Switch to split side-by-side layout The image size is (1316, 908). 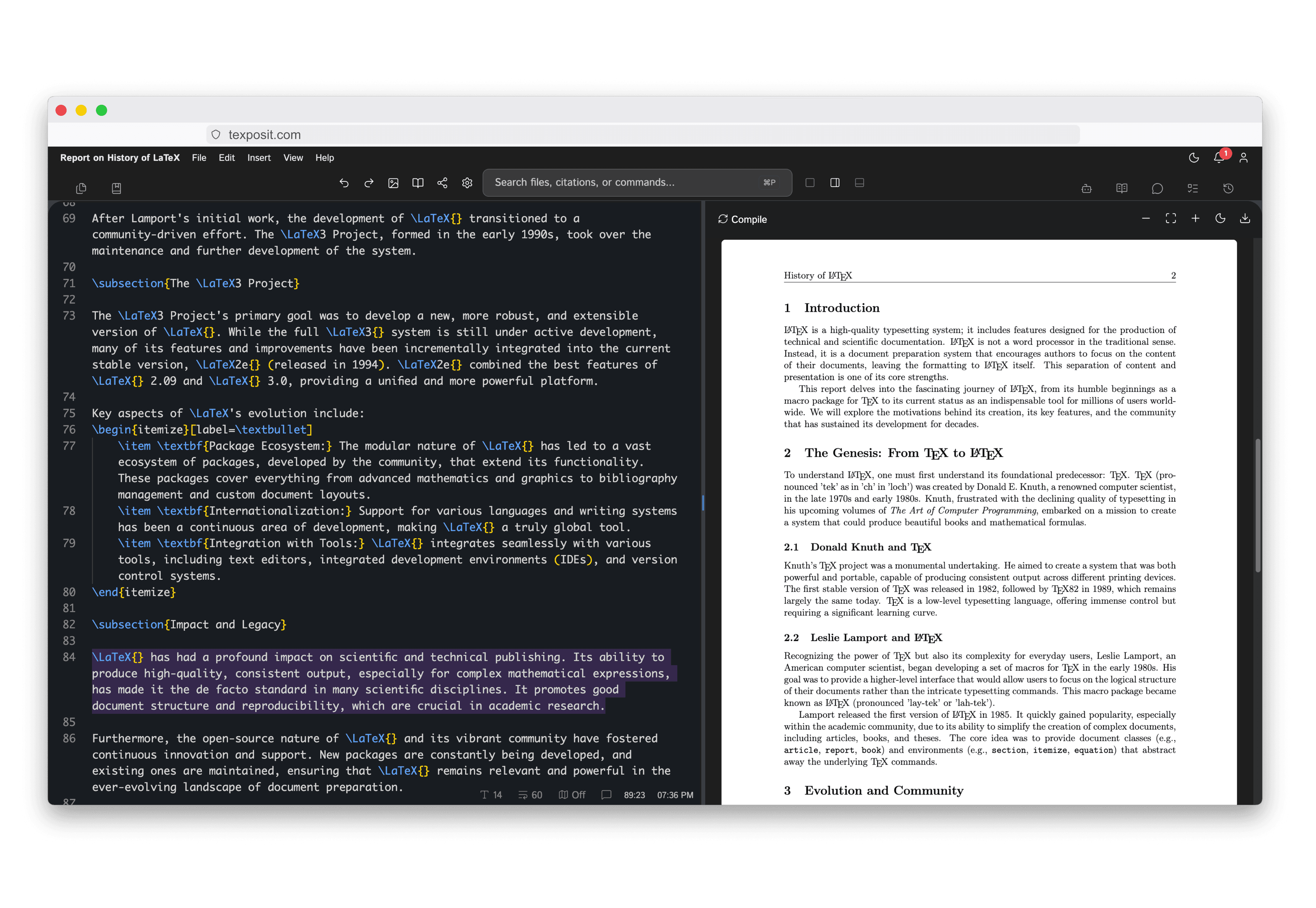click(x=835, y=183)
